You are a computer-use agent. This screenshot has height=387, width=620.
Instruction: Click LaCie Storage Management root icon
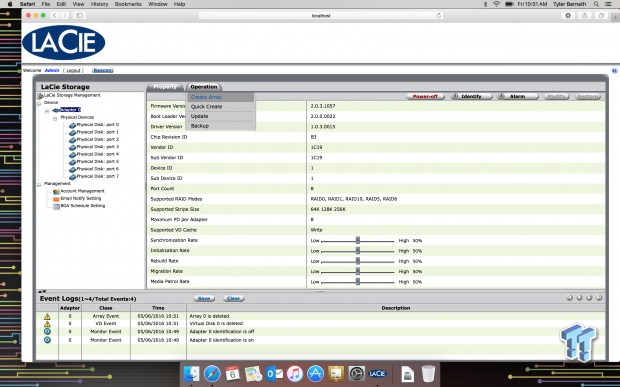point(40,96)
